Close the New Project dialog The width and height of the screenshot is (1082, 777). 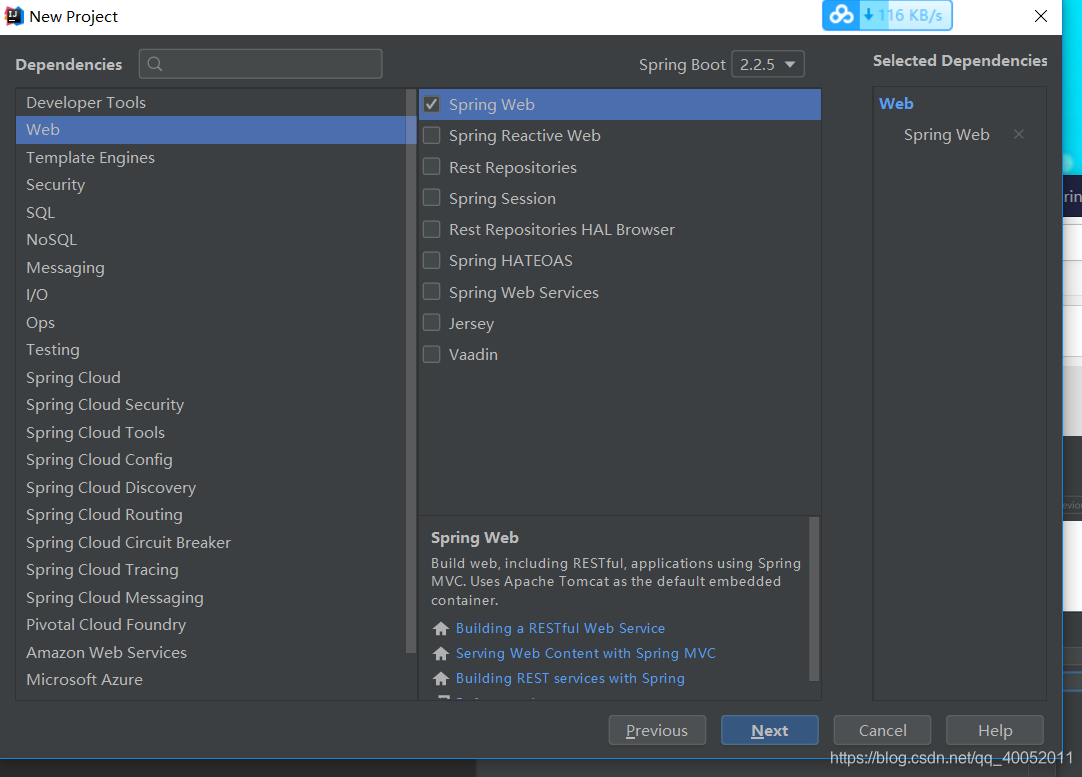[1041, 16]
